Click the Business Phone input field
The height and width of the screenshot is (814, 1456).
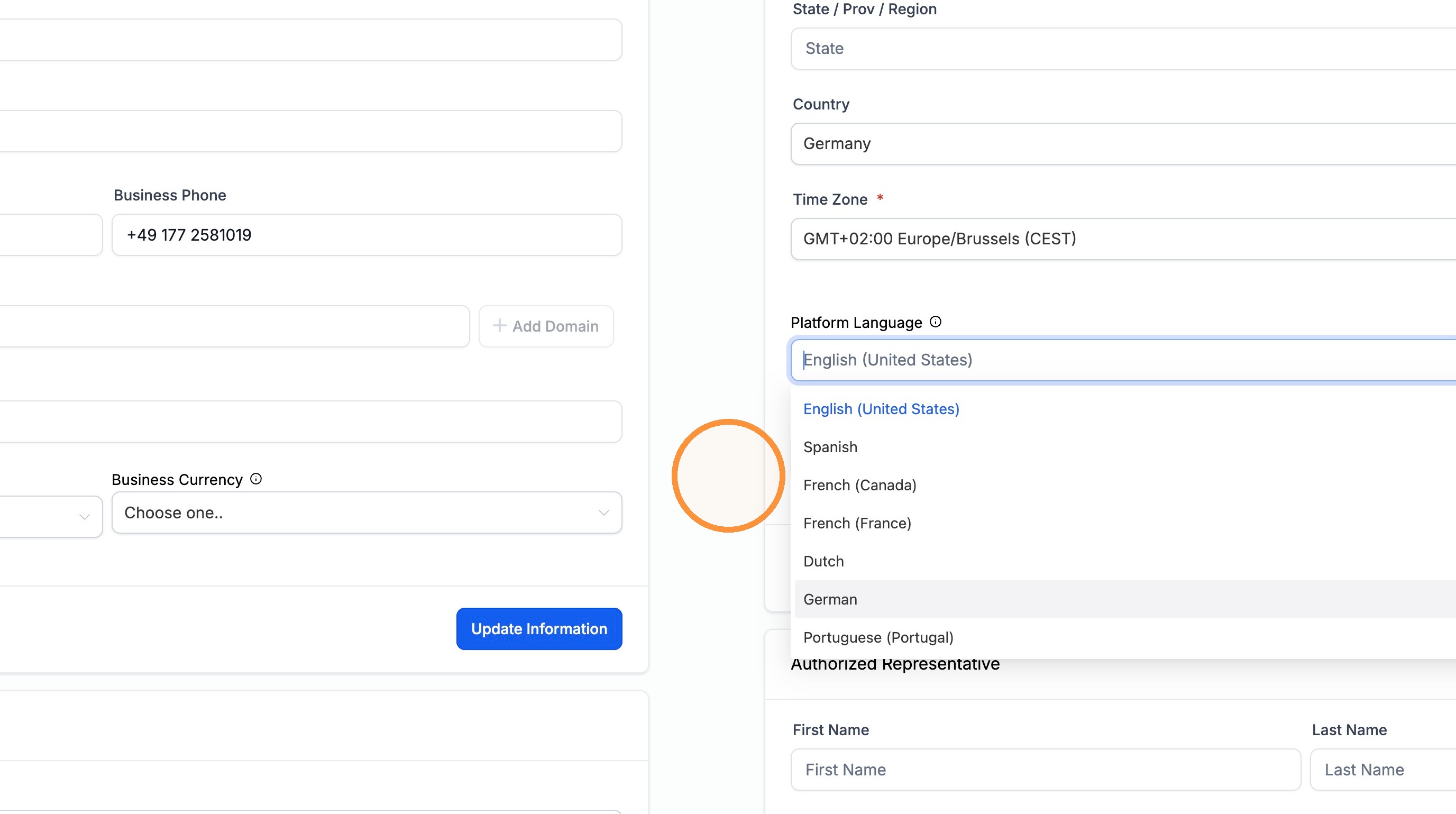pos(367,235)
